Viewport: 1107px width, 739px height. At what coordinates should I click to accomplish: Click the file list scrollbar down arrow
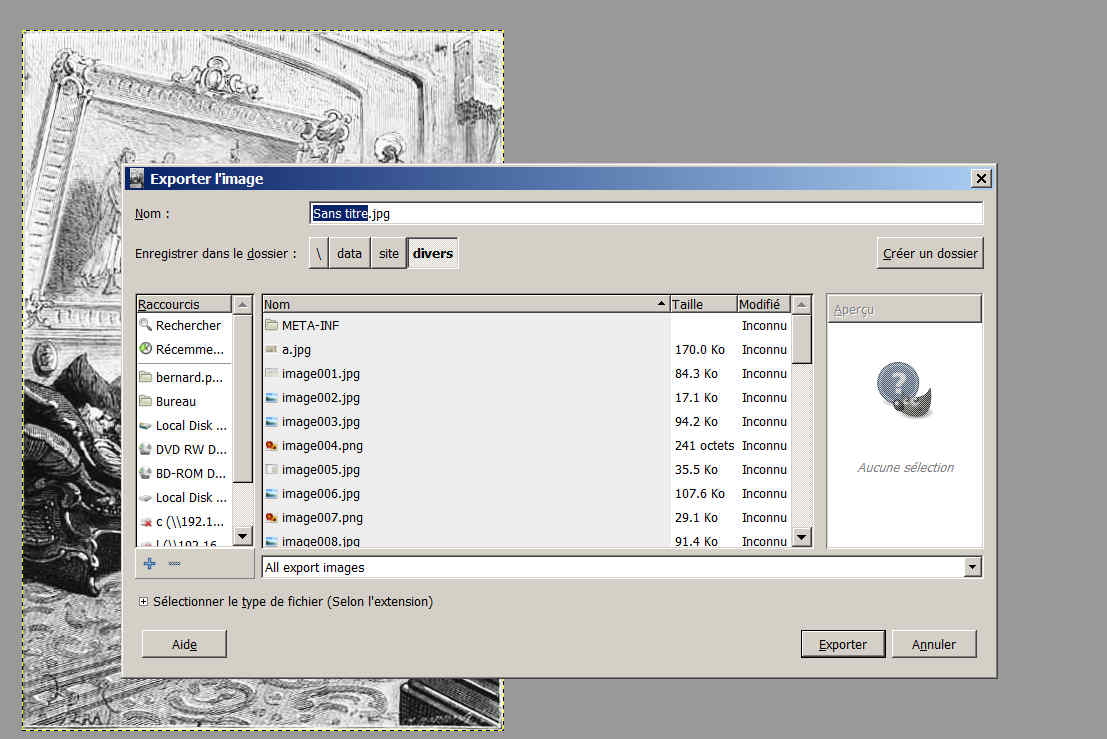pyautogui.click(x=801, y=538)
